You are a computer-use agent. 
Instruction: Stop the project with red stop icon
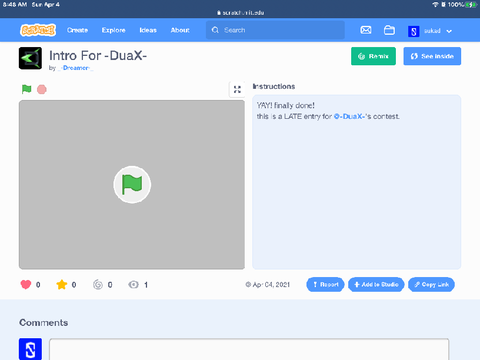point(42,89)
